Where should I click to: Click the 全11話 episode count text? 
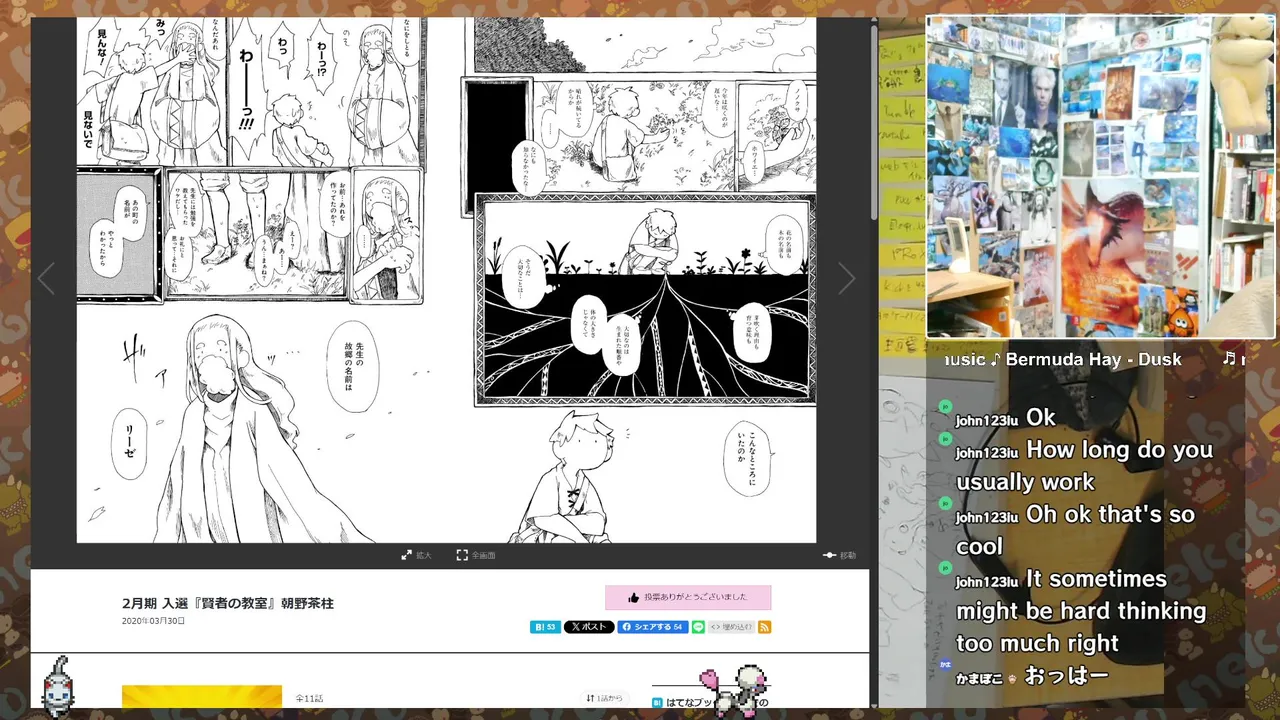point(309,698)
